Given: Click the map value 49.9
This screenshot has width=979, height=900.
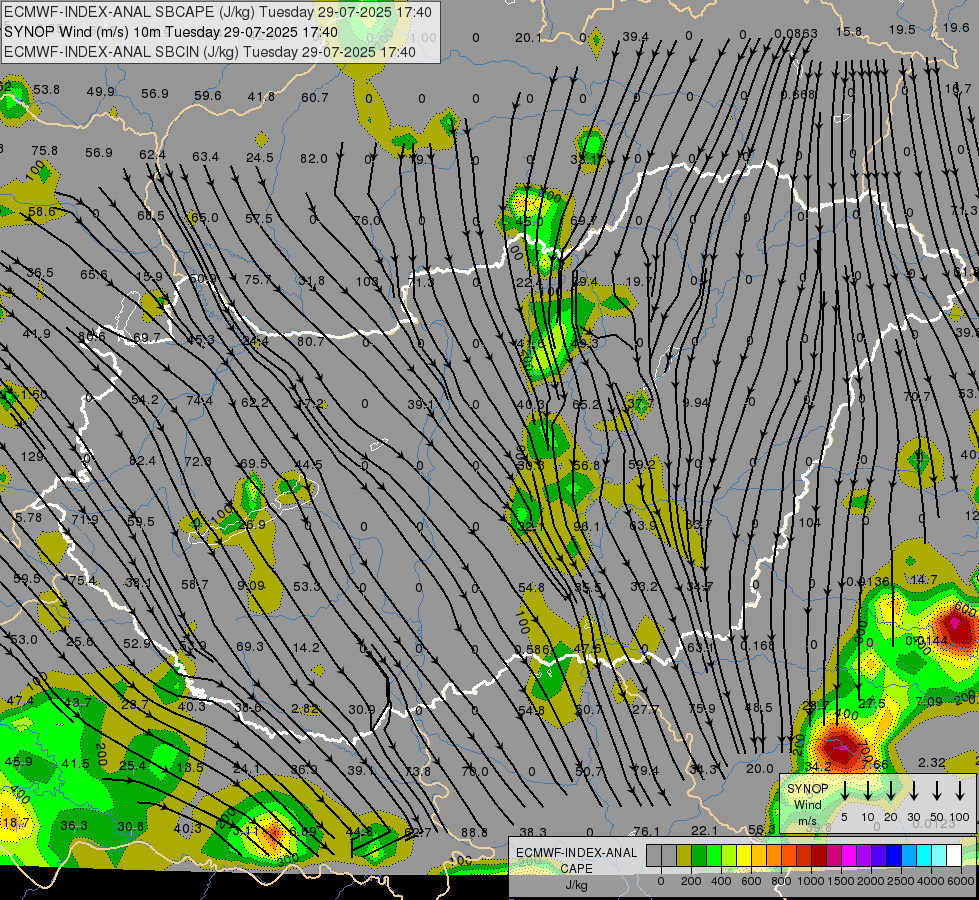Looking at the screenshot, I should point(101,92).
